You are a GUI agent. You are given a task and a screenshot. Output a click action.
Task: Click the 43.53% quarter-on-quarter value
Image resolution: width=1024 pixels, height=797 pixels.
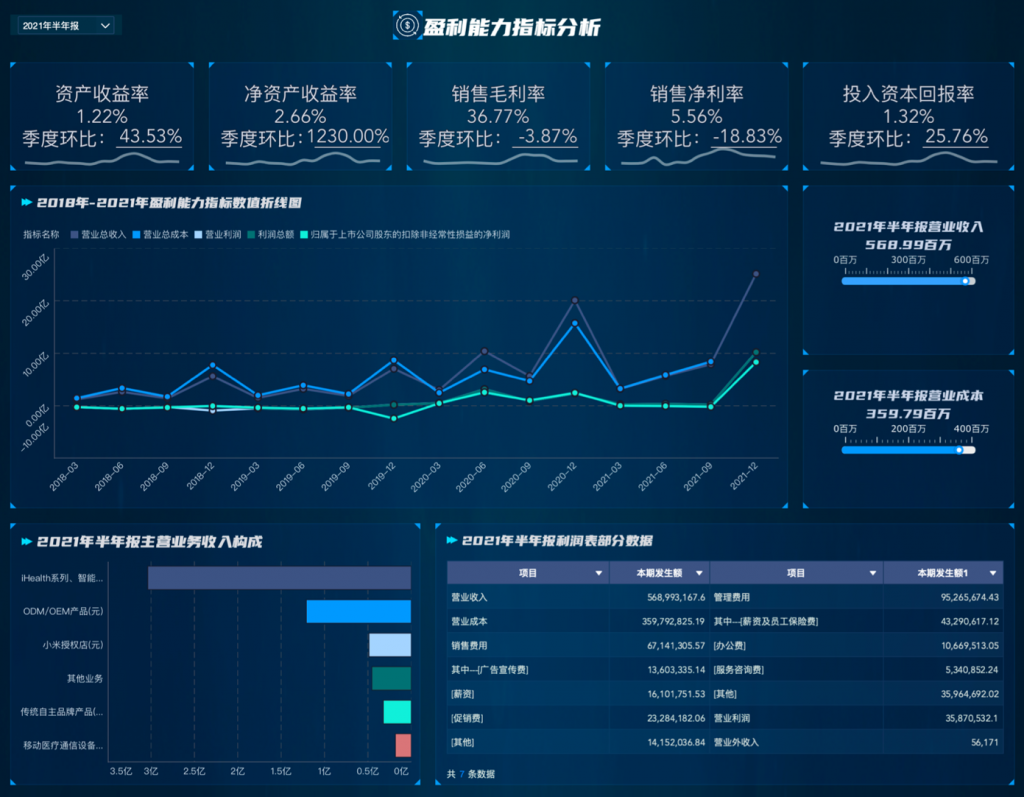150,137
